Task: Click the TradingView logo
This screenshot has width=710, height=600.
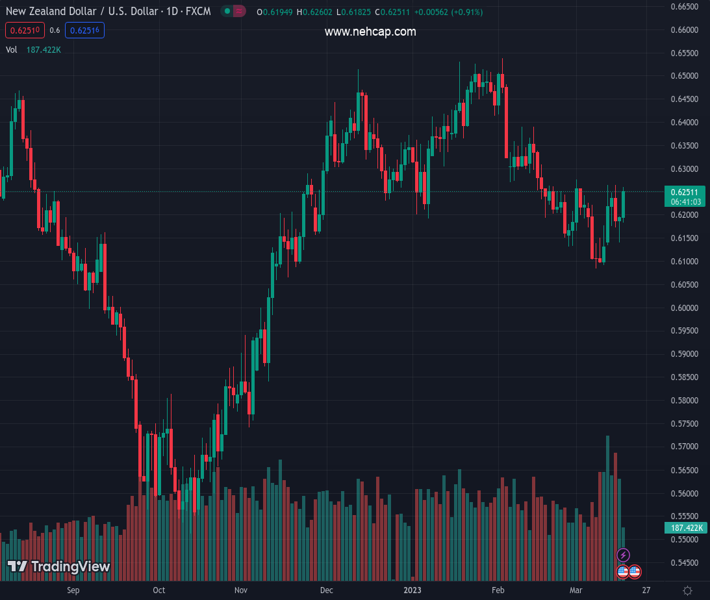Action: pos(58,567)
